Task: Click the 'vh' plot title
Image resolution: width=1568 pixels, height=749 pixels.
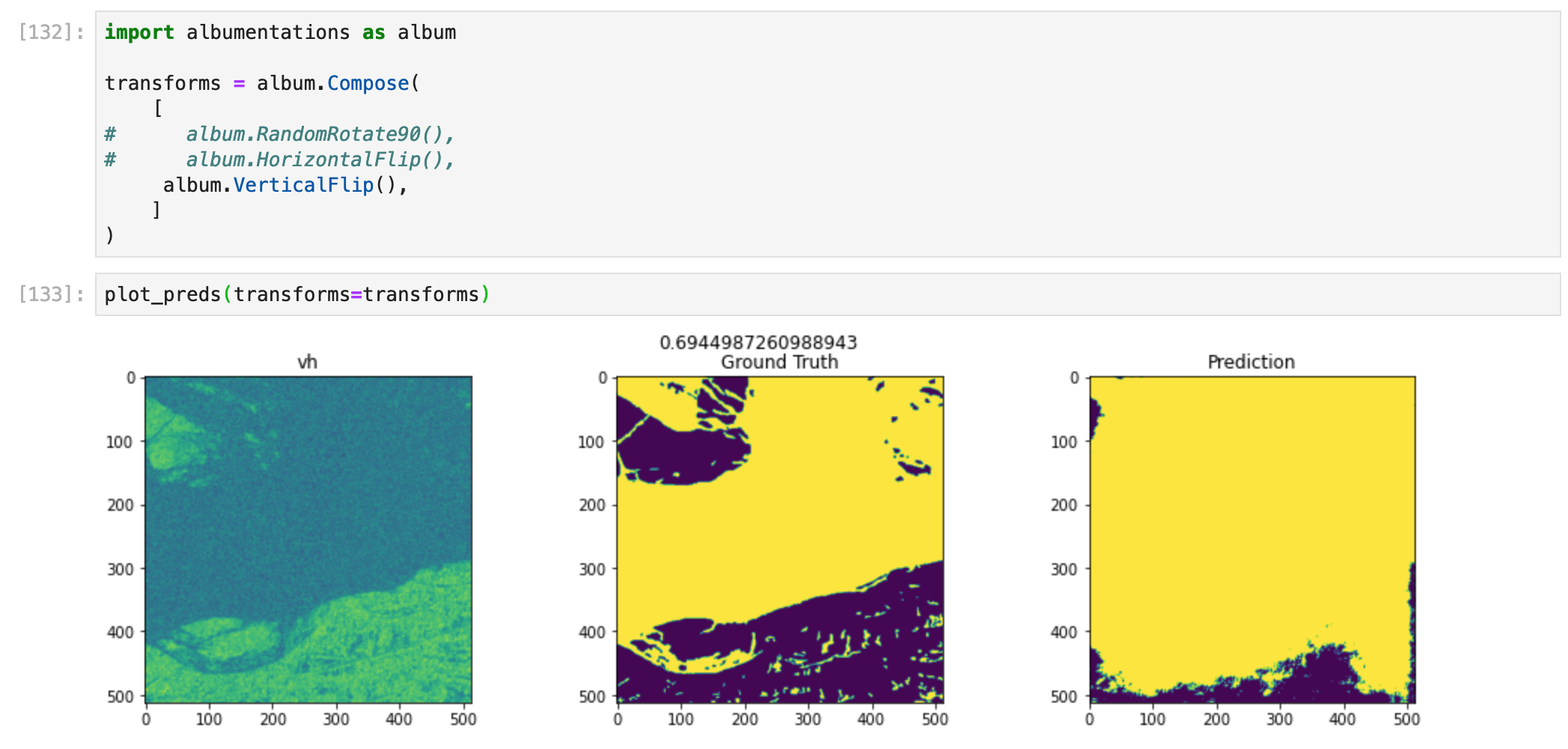Action: point(307,363)
